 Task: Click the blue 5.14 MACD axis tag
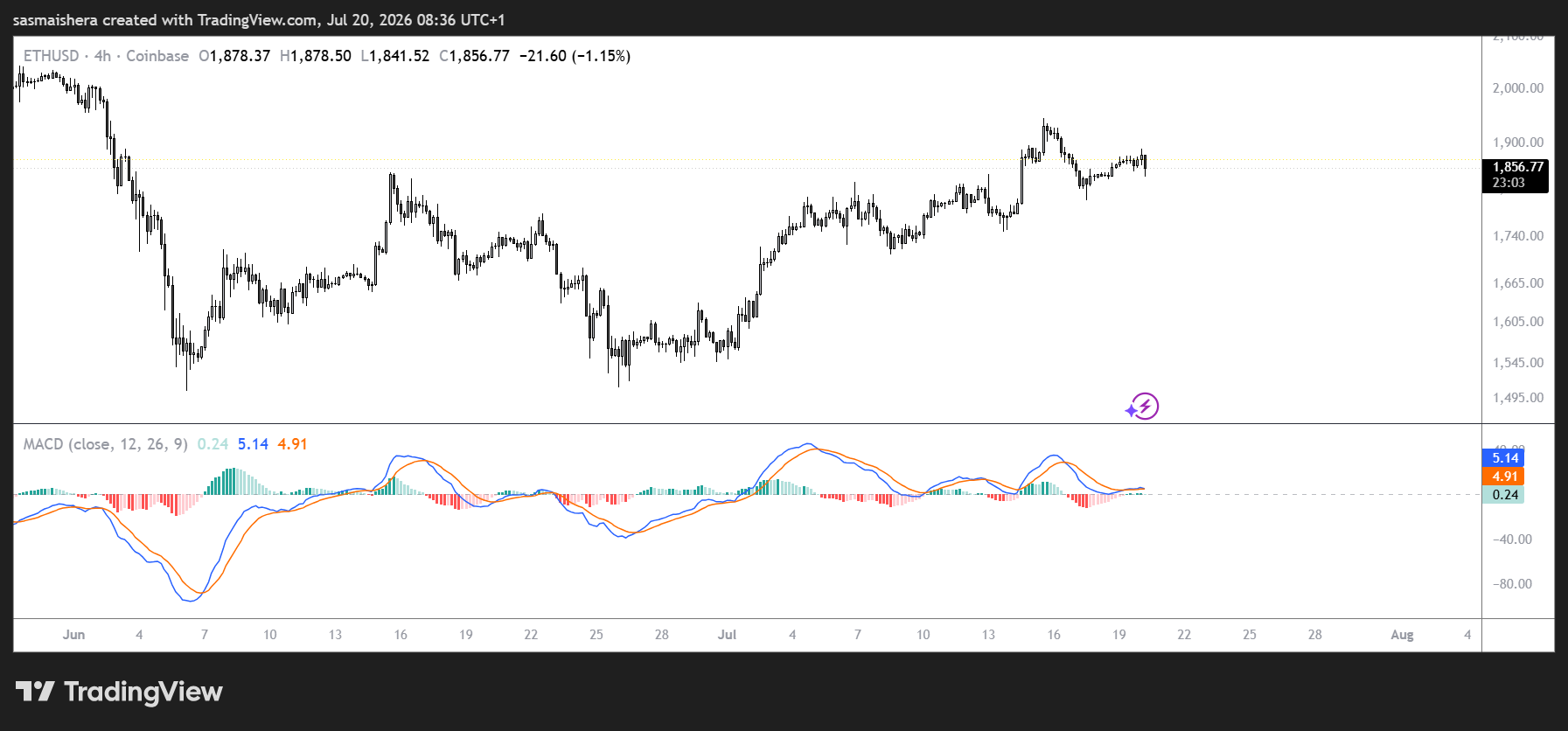[x=1503, y=458]
